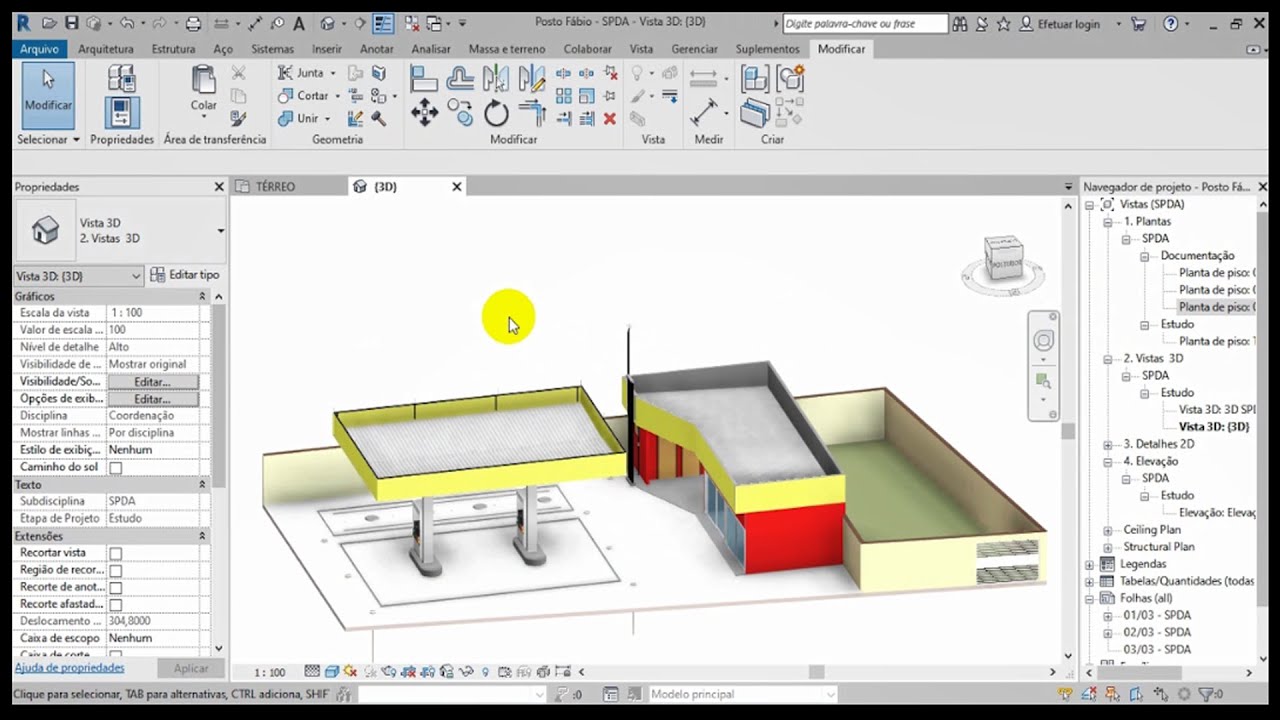Expand the Ceiling Plan tree node
The height and width of the screenshot is (720, 1280).
[x=1107, y=530]
